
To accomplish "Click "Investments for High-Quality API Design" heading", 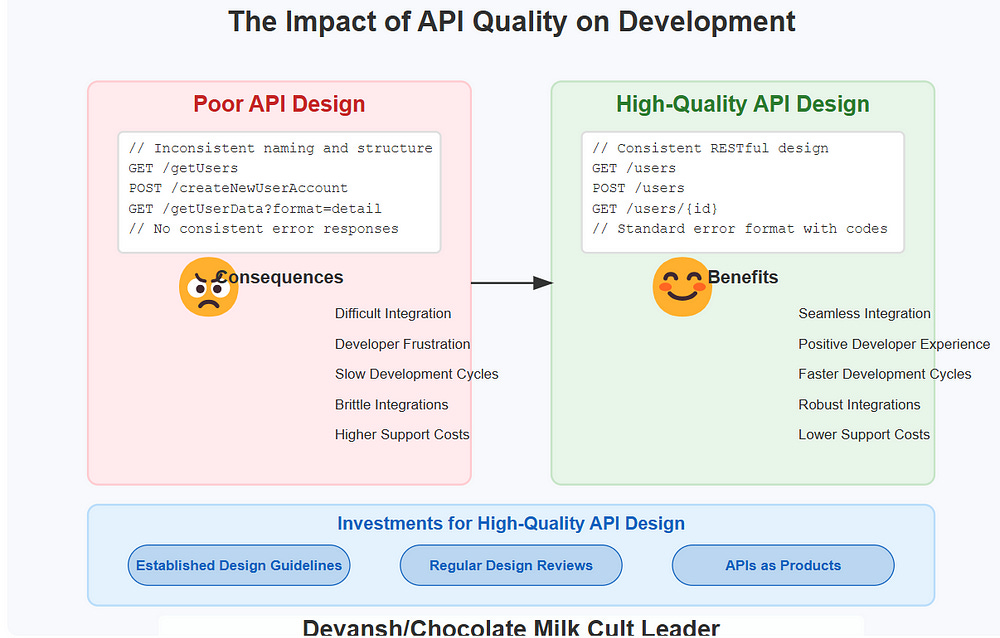I will [x=511, y=524].
